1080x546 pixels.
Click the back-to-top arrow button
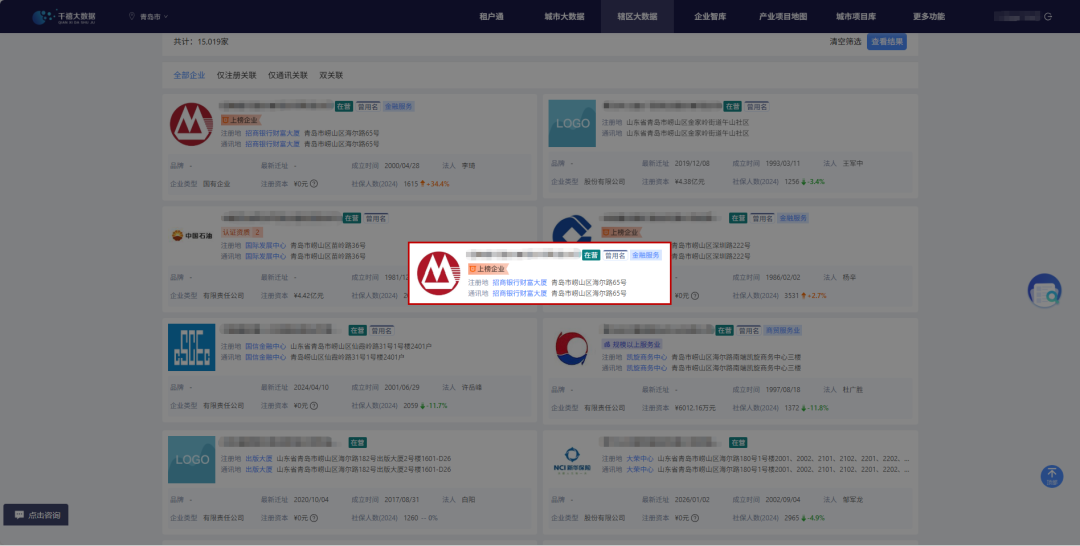1052,476
